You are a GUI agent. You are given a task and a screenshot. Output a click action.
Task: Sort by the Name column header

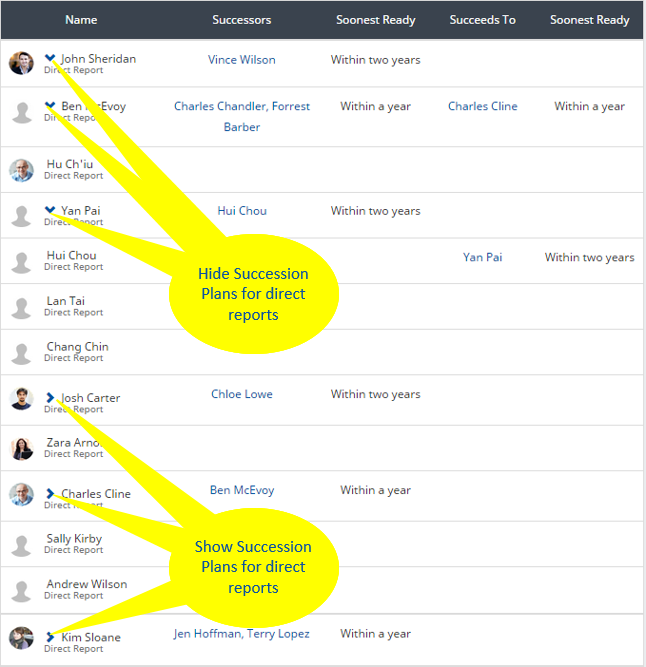click(81, 20)
